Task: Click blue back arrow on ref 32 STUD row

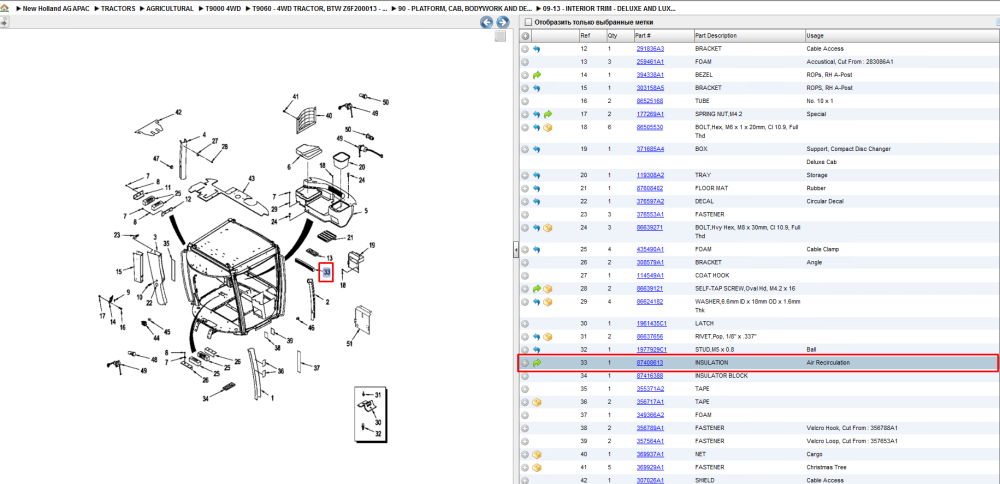Action: pyautogui.click(x=536, y=349)
